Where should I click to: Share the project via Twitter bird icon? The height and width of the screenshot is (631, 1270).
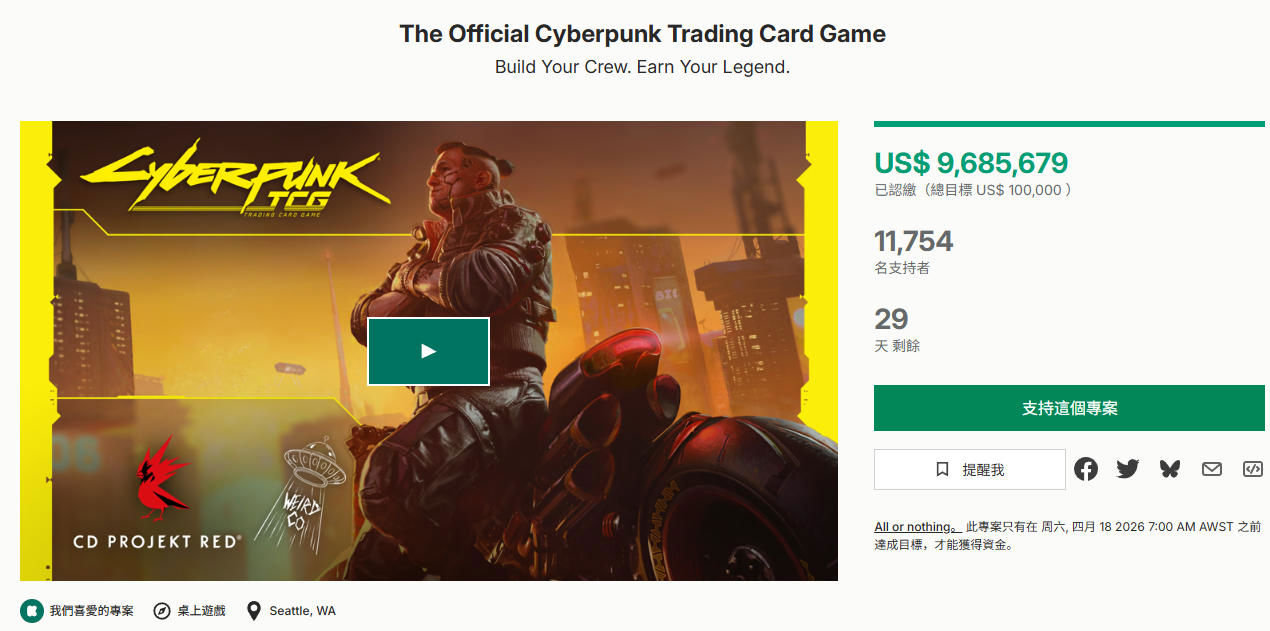click(x=1128, y=468)
